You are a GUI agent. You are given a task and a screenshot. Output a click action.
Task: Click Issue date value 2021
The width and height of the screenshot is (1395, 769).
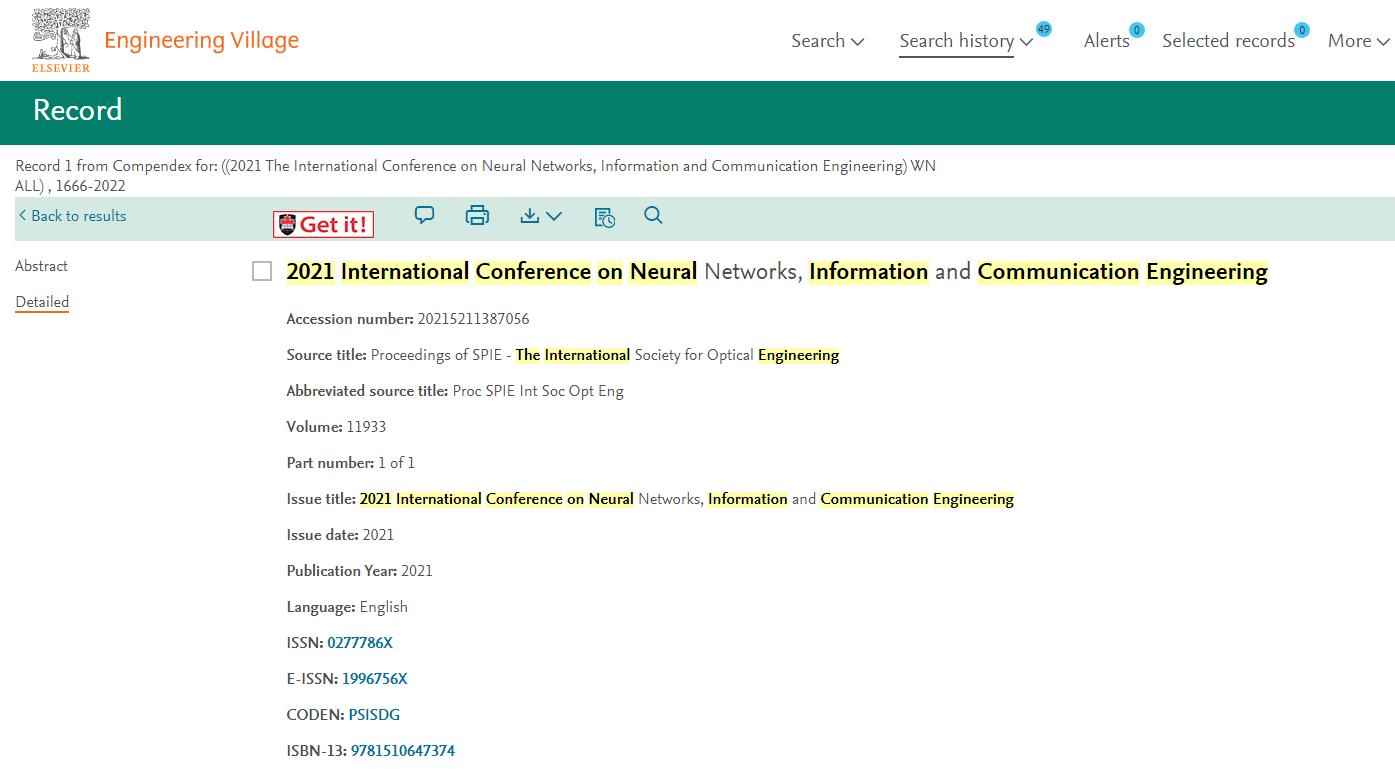click(379, 535)
